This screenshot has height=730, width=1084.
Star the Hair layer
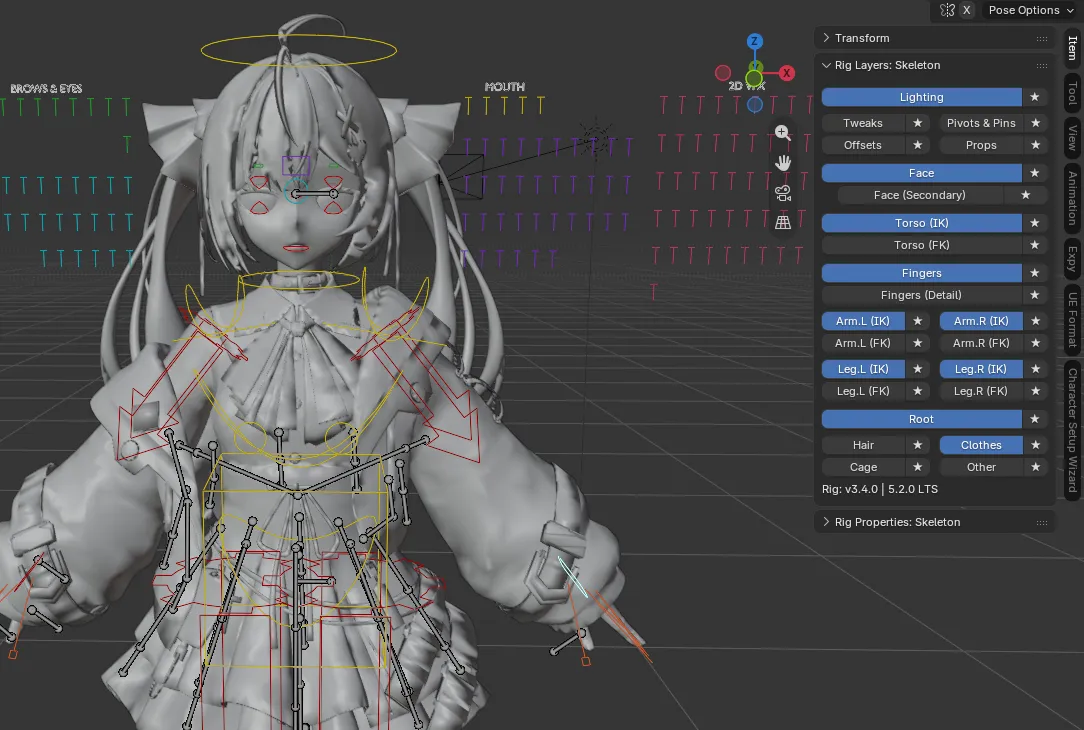[x=917, y=445]
